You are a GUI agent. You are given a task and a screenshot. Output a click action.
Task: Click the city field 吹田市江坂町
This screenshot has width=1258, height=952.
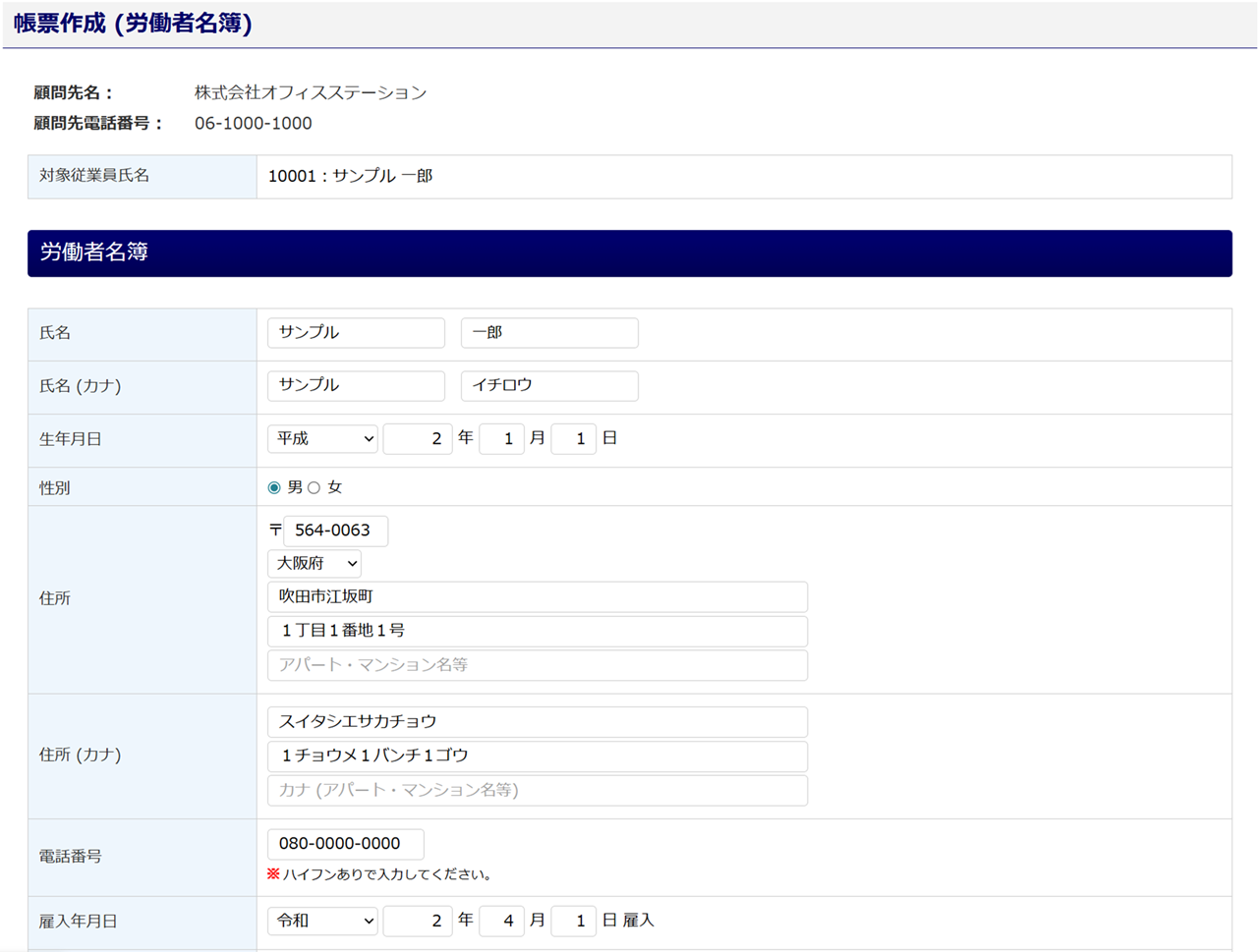[537, 596]
